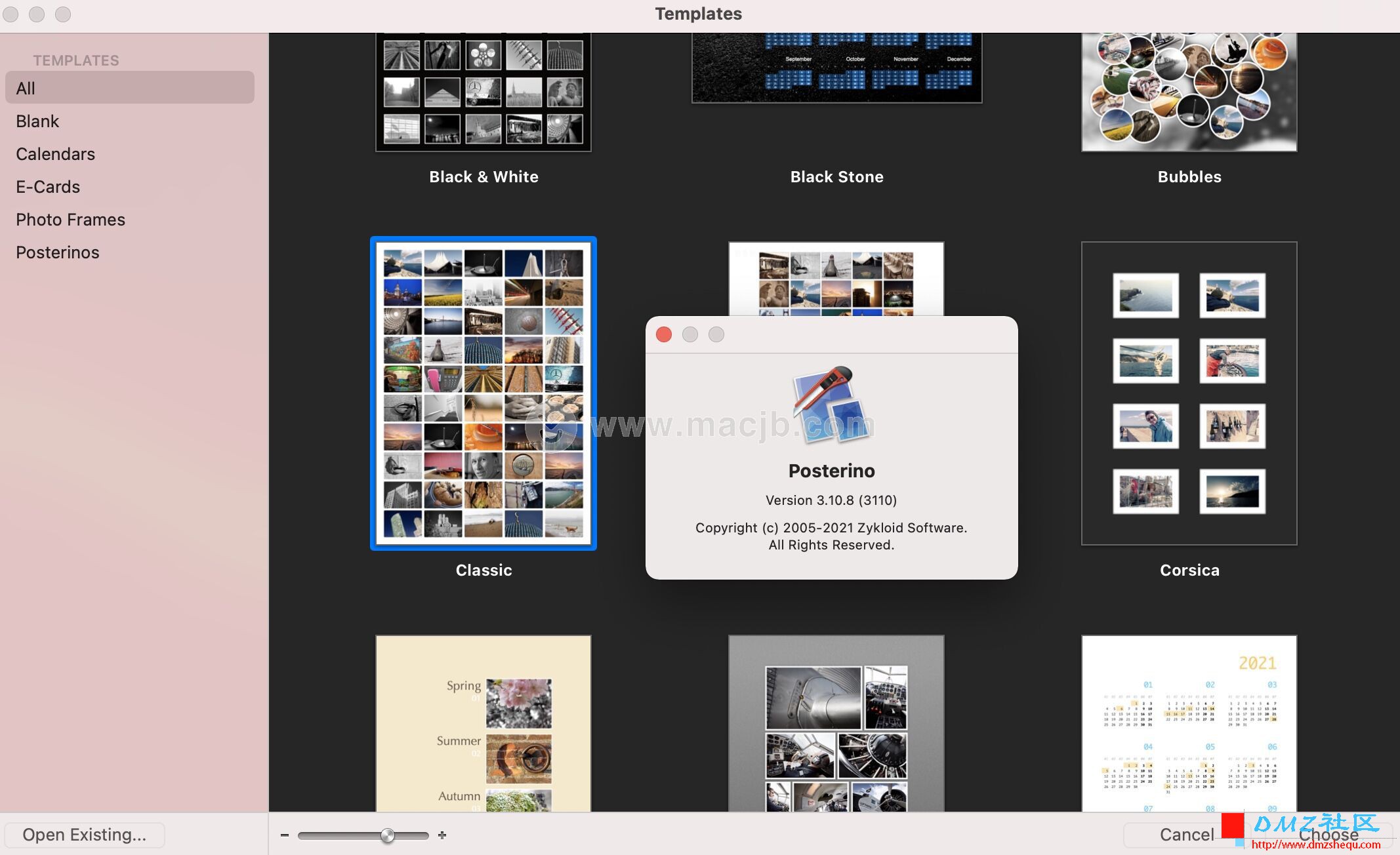Choose the gray airplane photo collage template
Image resolution: width=1400 pixels, height=855 pixels.
tap(836, 723)
